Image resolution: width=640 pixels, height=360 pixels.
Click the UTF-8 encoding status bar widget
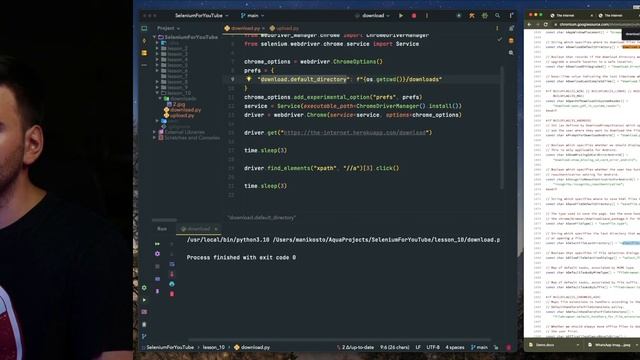(433, 347)
